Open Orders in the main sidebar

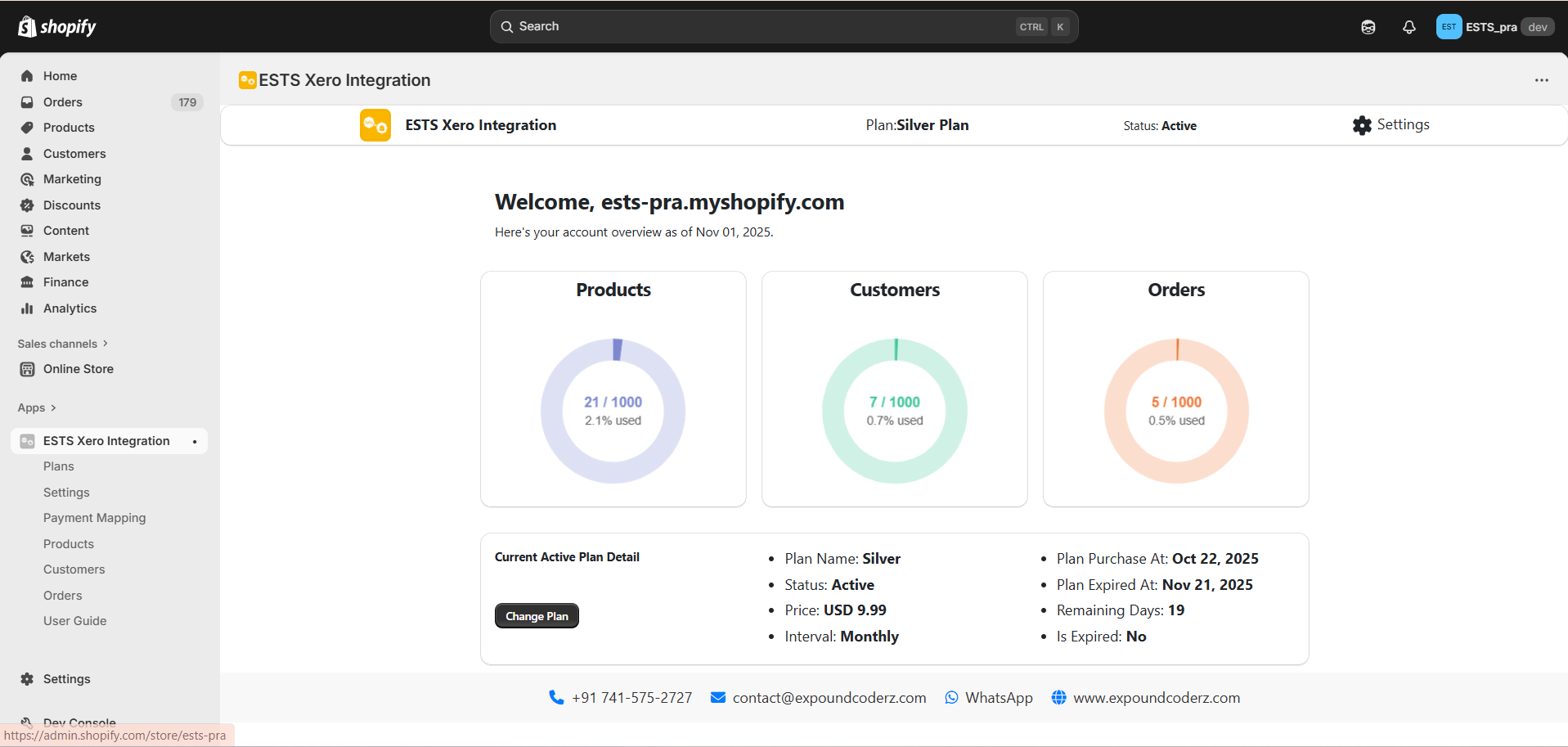coord(63,102)
